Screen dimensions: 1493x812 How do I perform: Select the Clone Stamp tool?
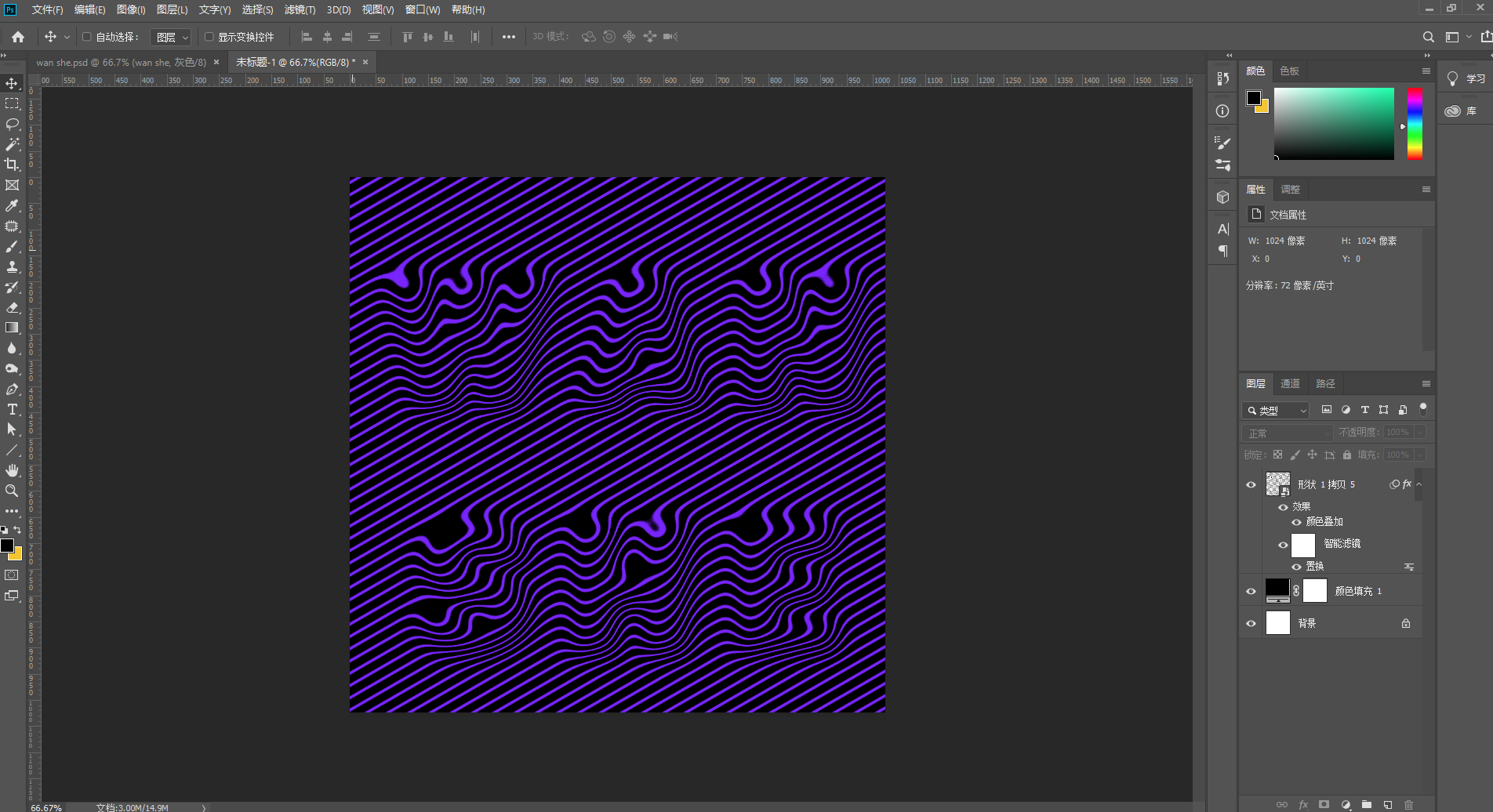(x=12, y=266)
